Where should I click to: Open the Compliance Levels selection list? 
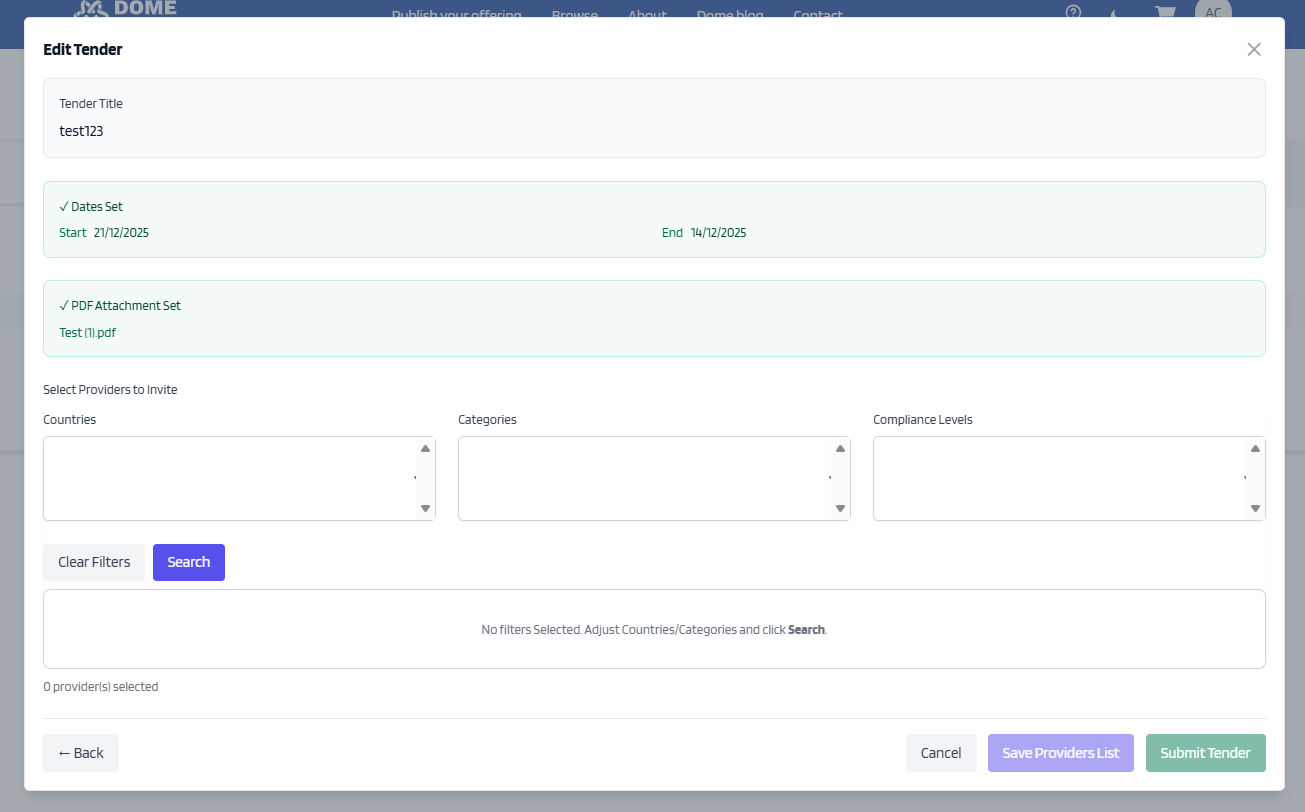point(1060,478)
